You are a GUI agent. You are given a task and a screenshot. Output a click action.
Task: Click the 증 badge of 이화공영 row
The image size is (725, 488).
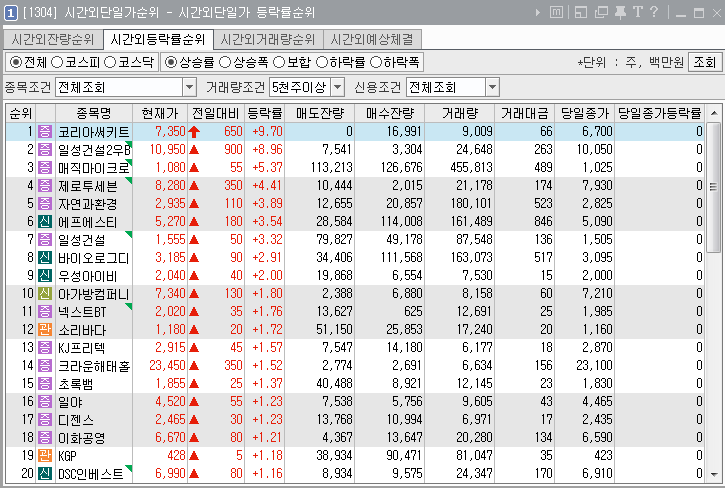[x=45, y=438]
